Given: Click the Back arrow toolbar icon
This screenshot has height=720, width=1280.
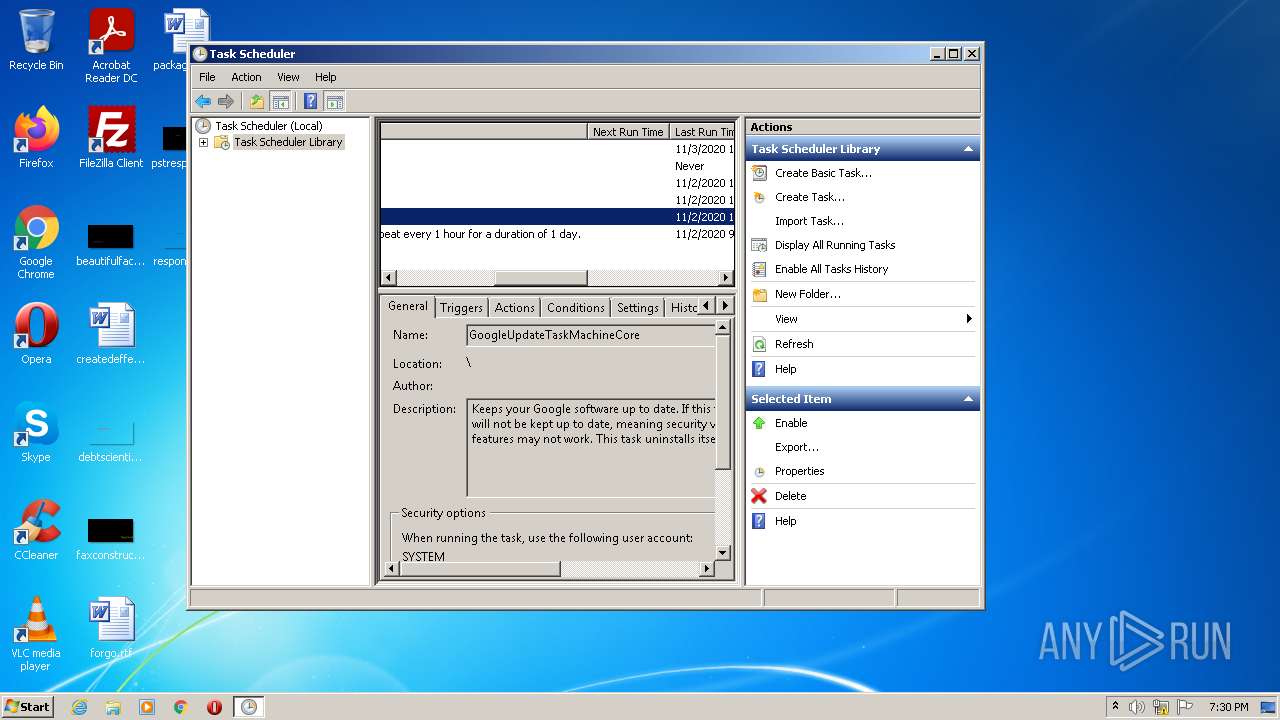Looking at the screenshot, I should [203, 101].
